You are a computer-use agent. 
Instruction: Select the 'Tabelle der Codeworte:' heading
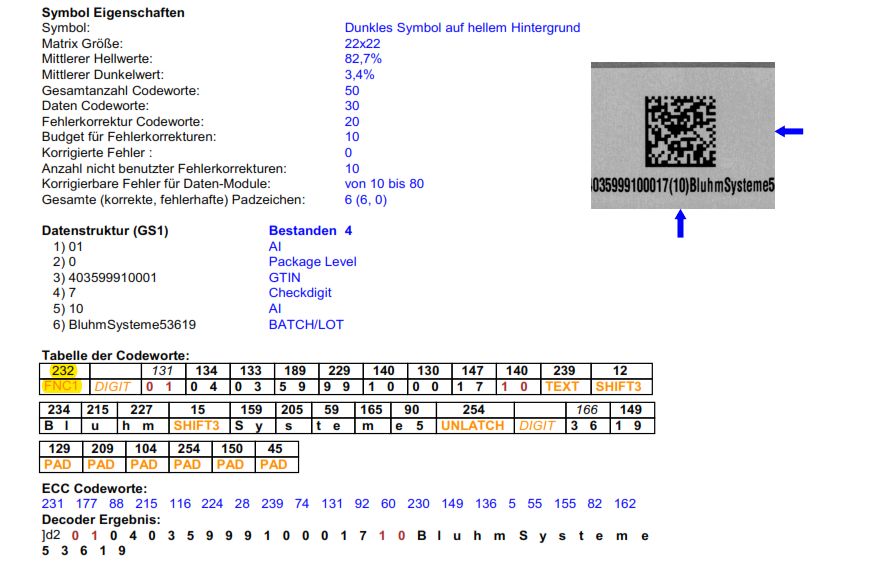point(116,355)
